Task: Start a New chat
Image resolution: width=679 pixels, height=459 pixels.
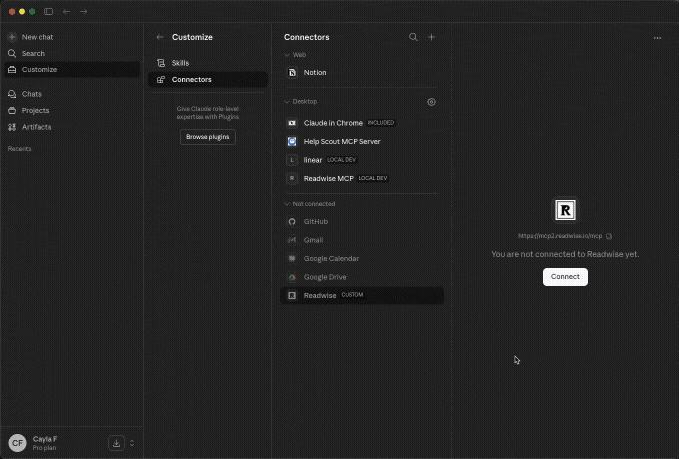Action: [40, 37]
